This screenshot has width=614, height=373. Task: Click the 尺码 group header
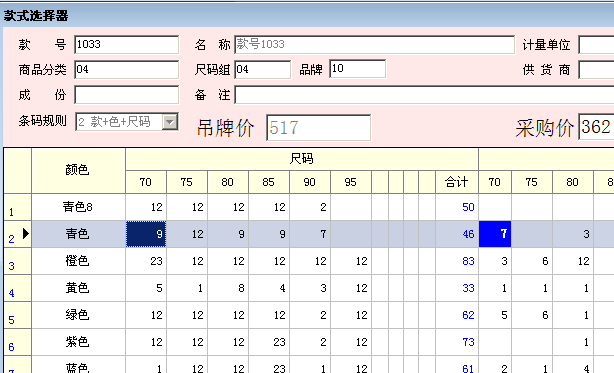click(302, 159)
